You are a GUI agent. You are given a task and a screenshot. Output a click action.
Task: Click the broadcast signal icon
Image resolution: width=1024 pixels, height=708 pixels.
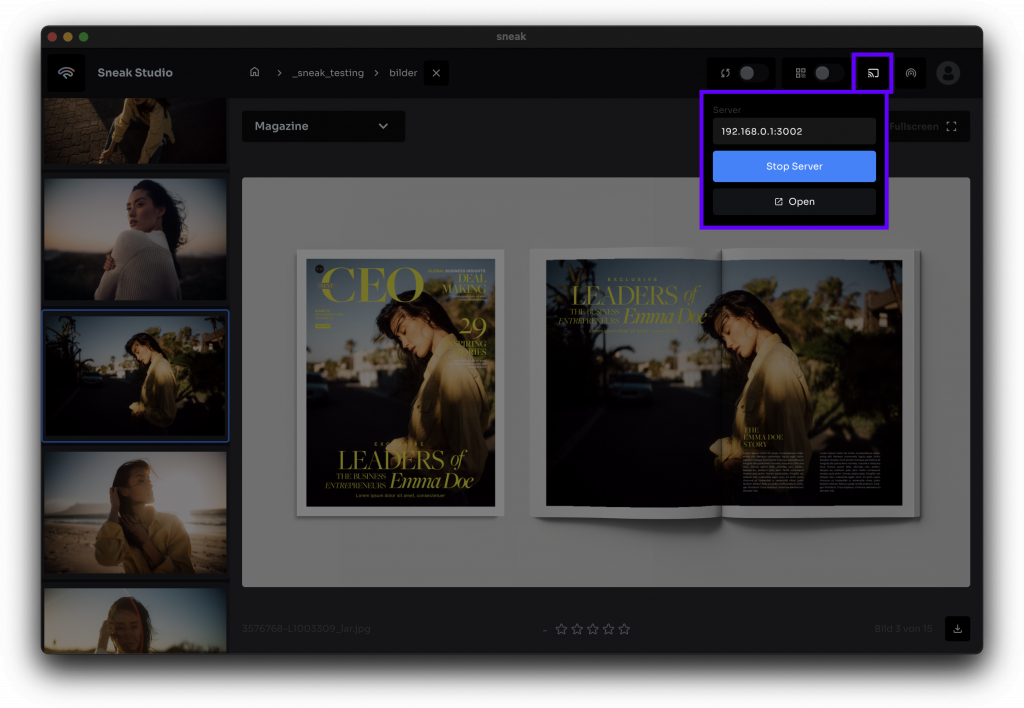pos(910,73)
